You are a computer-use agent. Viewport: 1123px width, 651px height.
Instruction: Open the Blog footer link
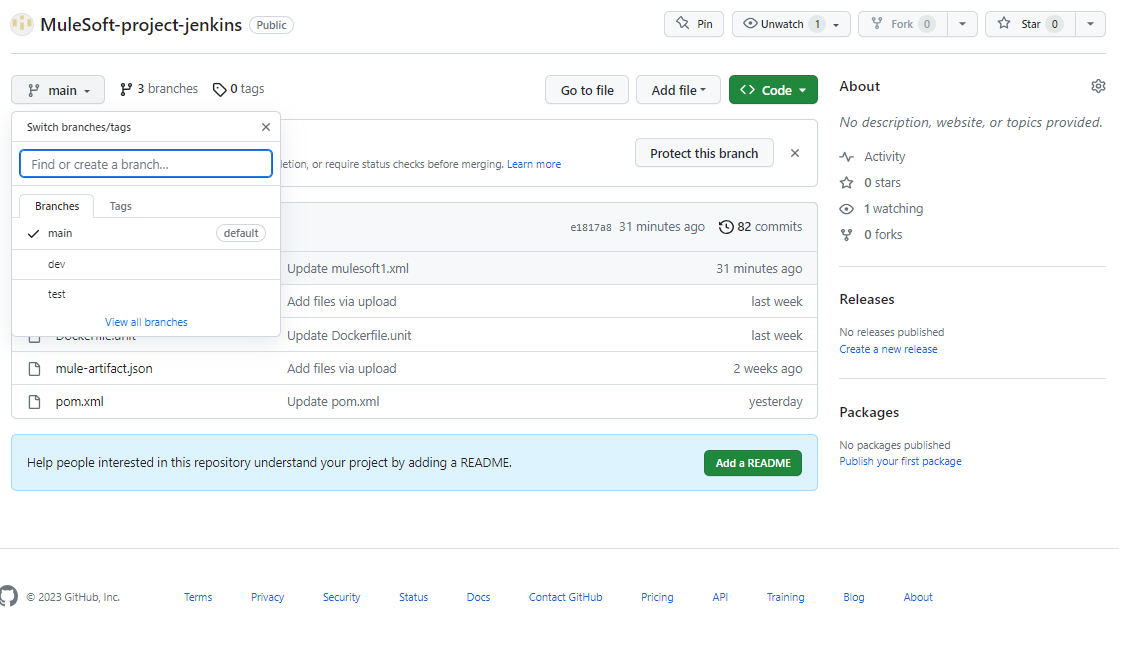(854, 597)
